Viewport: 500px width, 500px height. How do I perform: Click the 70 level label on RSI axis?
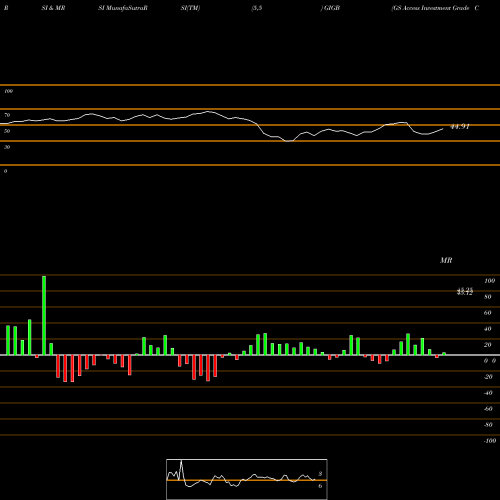point(7,115)
